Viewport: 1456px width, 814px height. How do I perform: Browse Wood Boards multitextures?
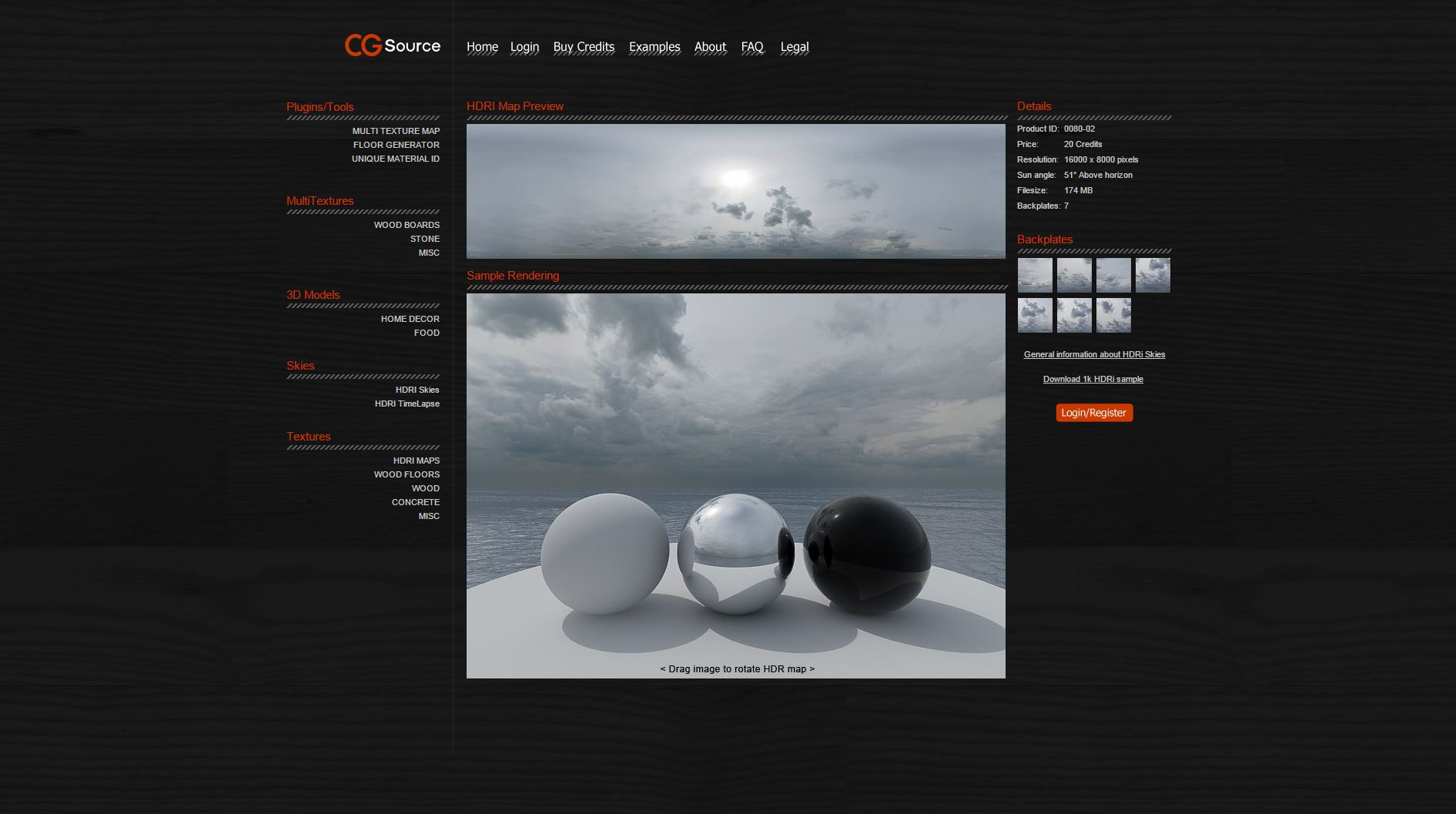(x=407, y=225)
